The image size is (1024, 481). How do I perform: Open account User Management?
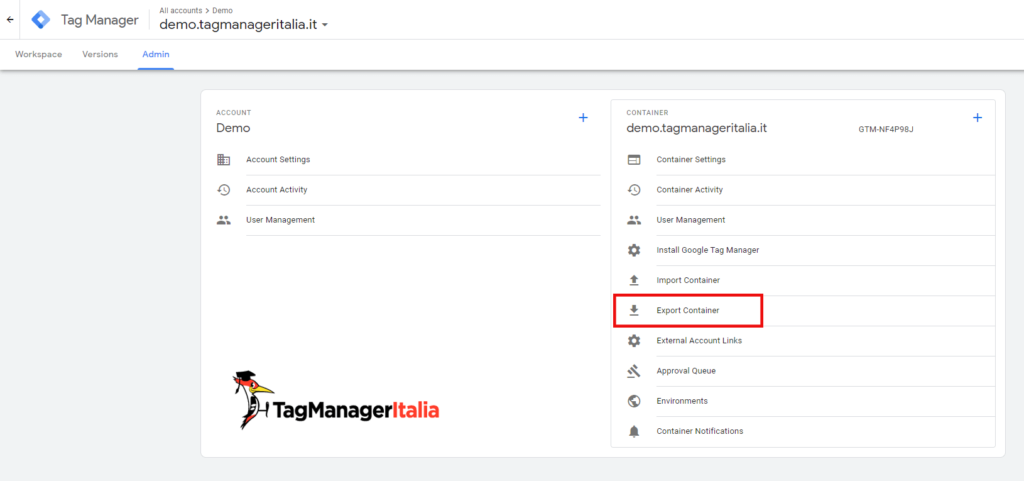tap(281, 220)
